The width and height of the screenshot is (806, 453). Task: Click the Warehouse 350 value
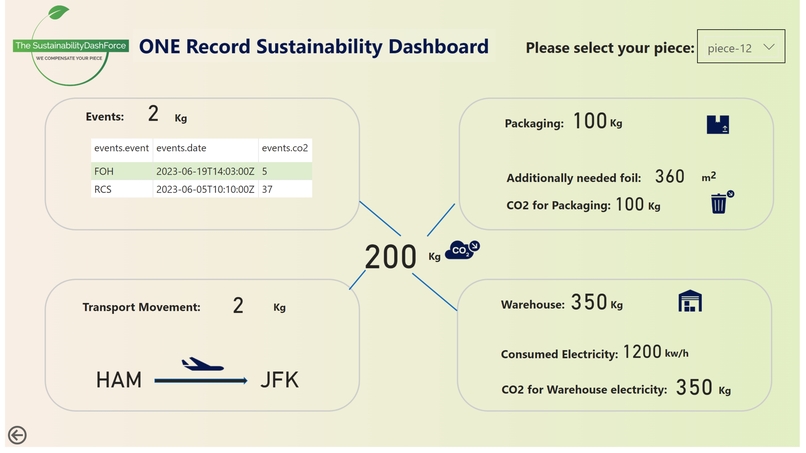click(589, 302)
